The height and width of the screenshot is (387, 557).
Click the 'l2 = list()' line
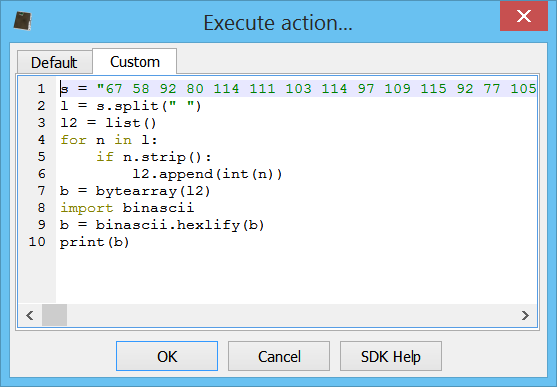click(x=108, y=123)
